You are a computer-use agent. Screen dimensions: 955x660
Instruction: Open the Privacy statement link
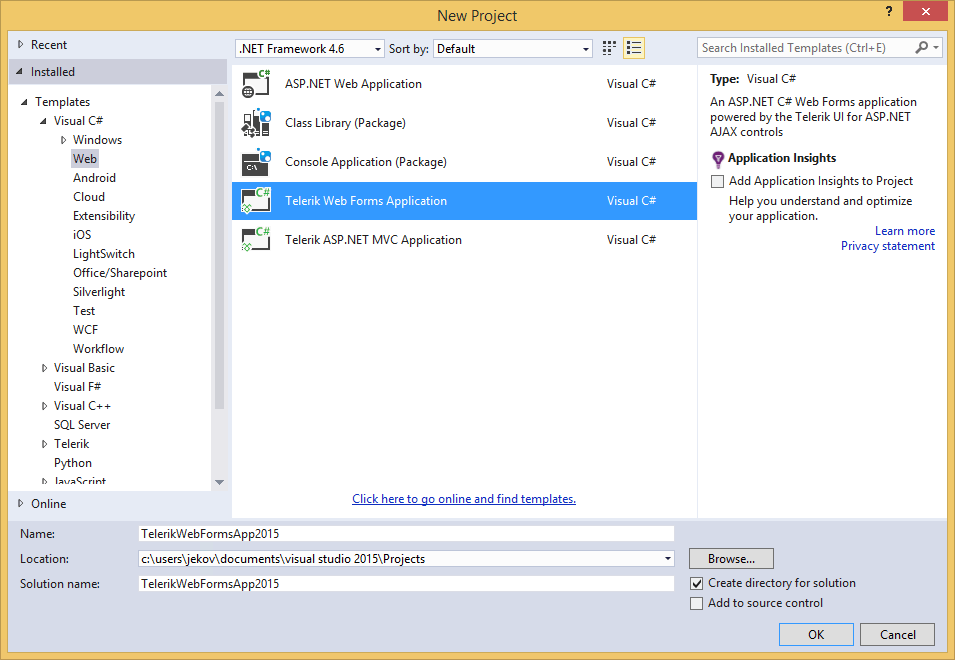click(x=887, y=245)
